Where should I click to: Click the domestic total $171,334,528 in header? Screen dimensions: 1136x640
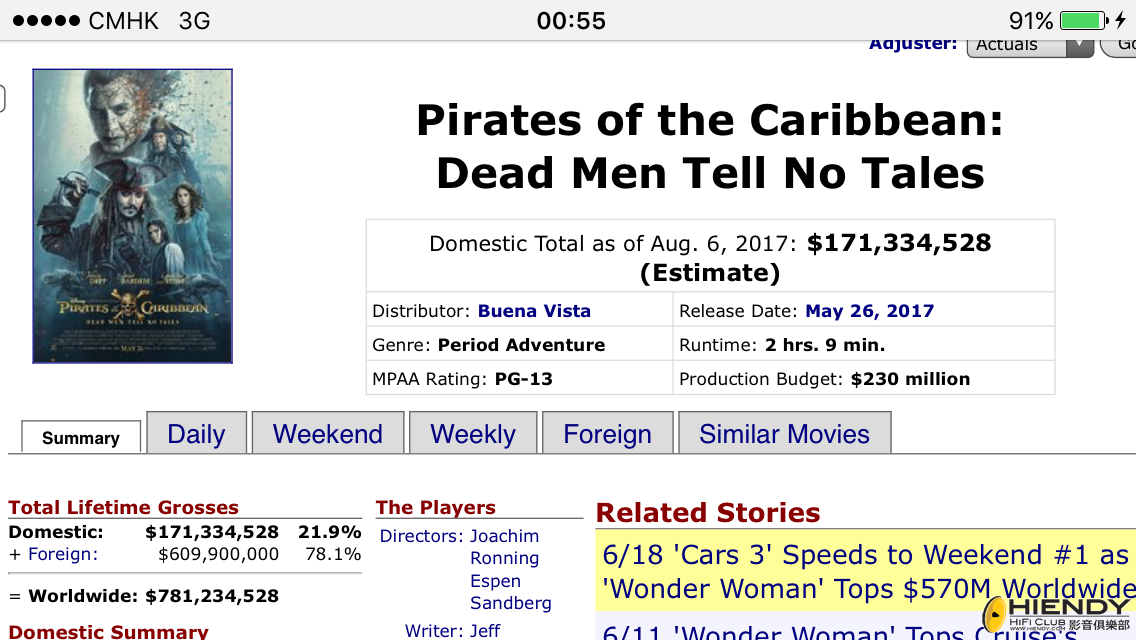click(x=899, y=243)
